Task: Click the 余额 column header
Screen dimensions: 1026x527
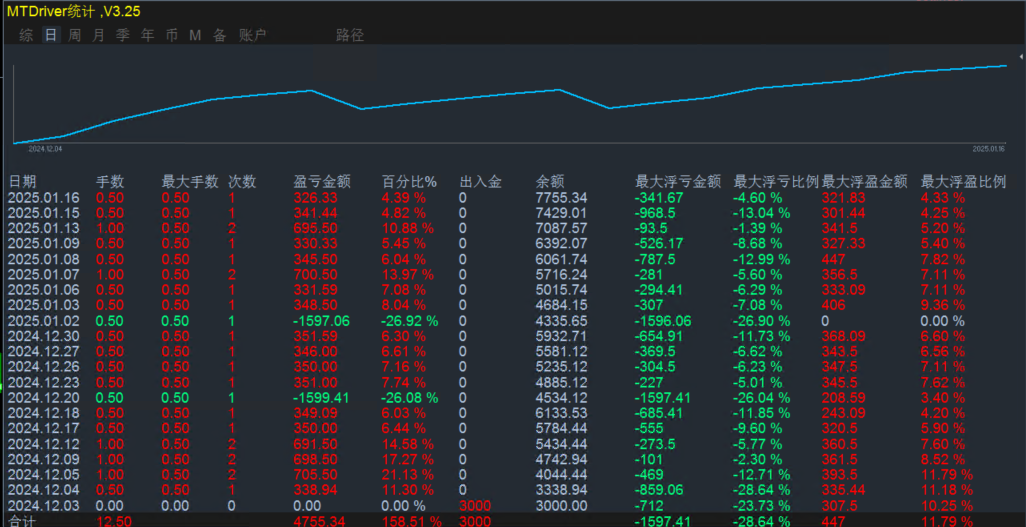Action: pos(550,181)
